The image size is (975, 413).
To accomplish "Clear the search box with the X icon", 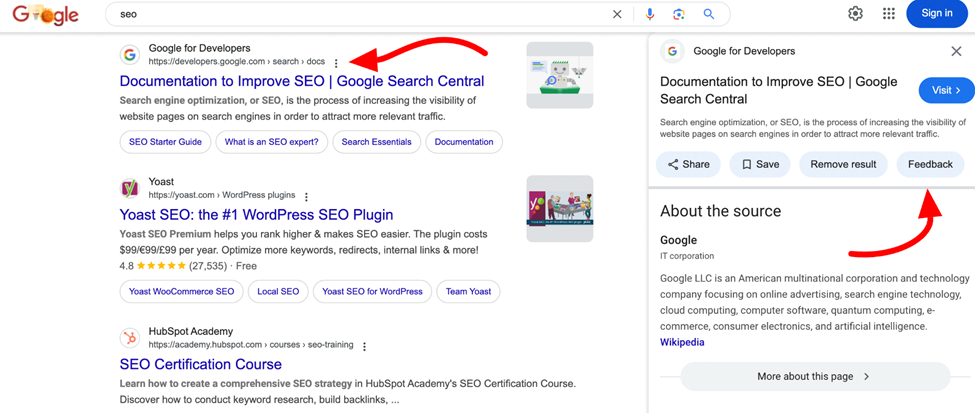I will coord(617,14).
